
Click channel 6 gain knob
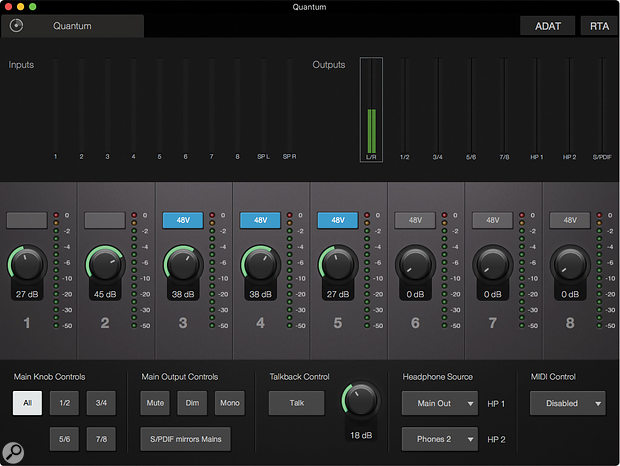coord(415,264)
